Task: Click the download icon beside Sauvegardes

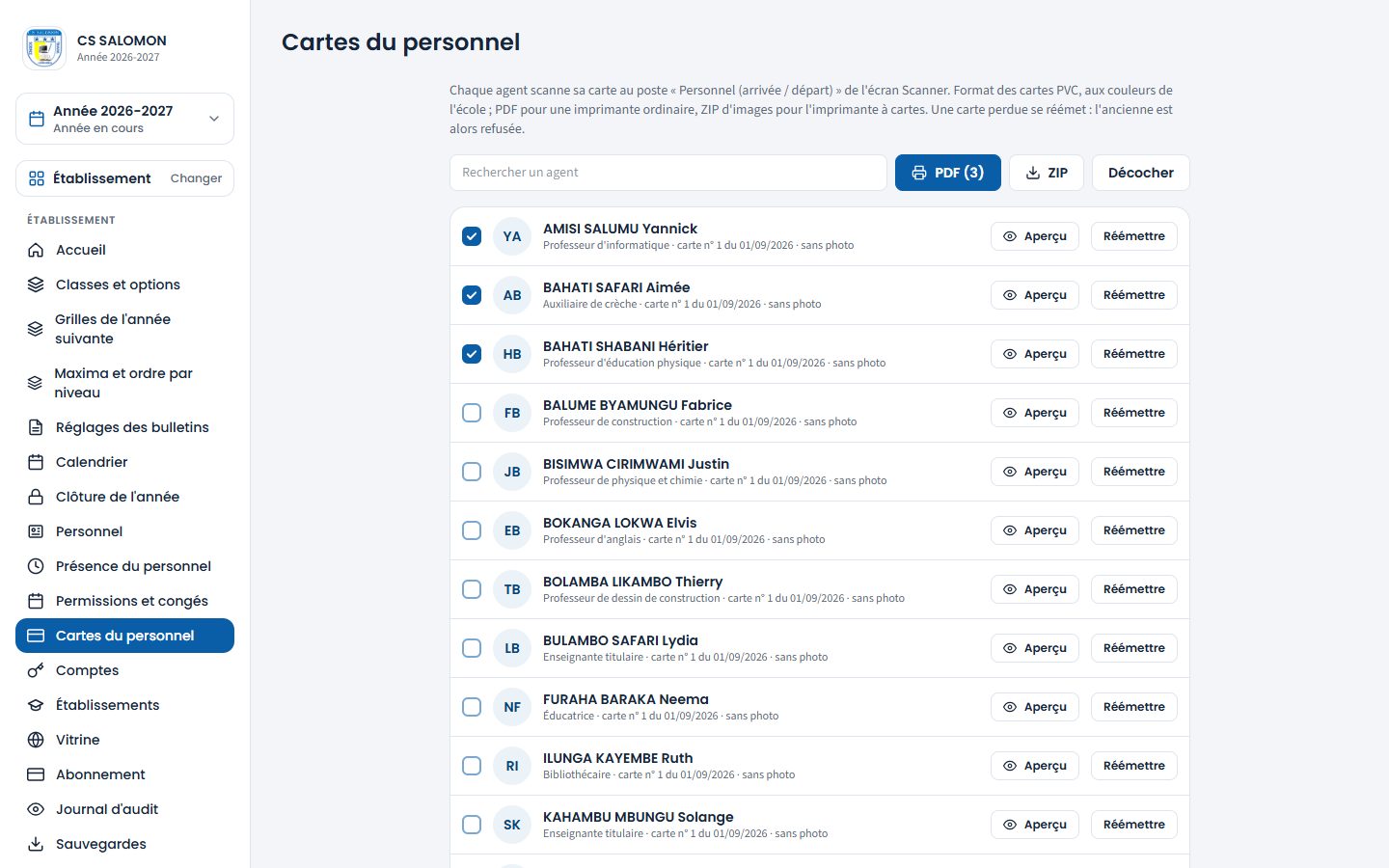Action: pyautogui.click(x=36, y=844)
